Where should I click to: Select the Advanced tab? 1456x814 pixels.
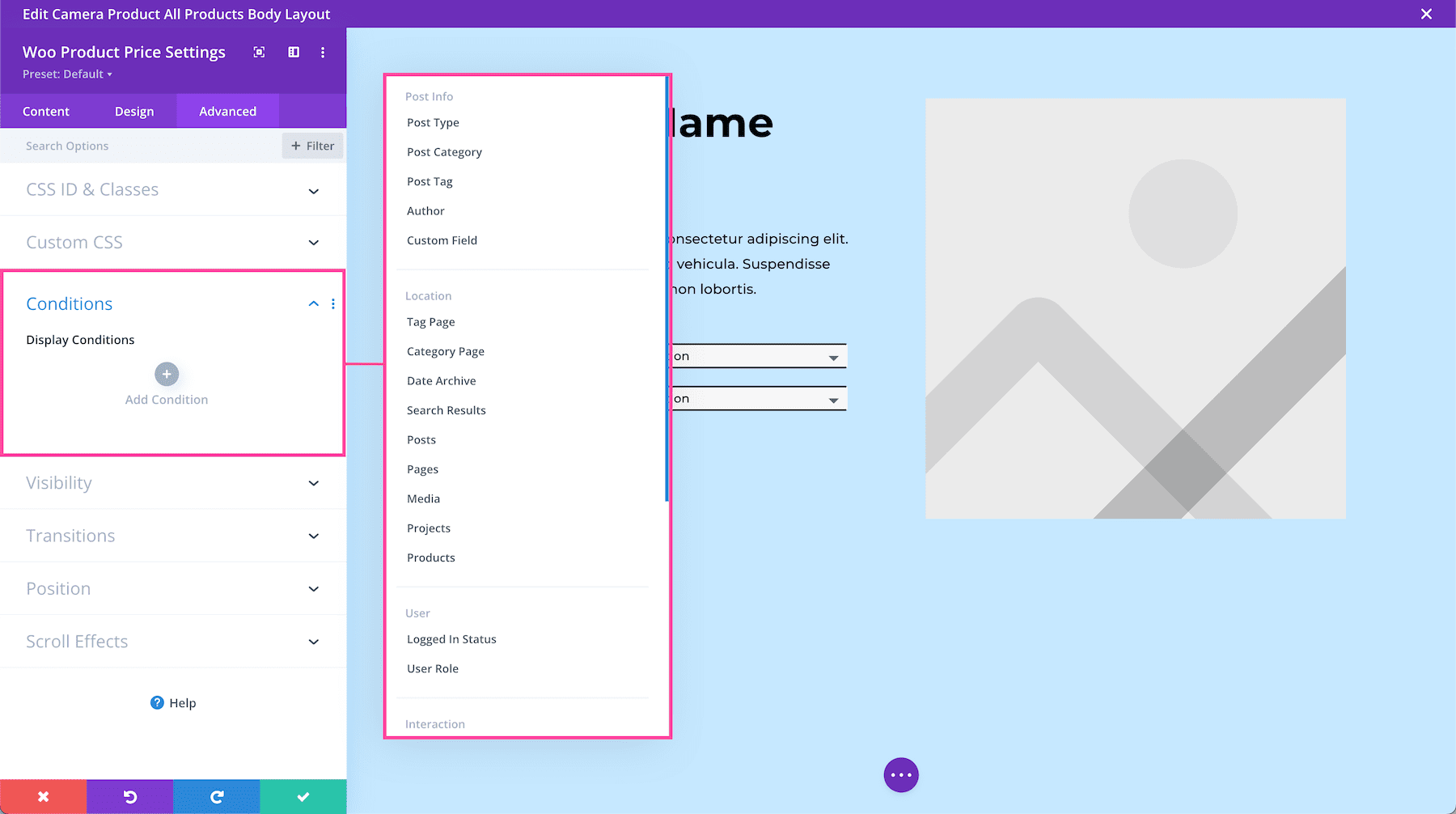tap(227, 112)
